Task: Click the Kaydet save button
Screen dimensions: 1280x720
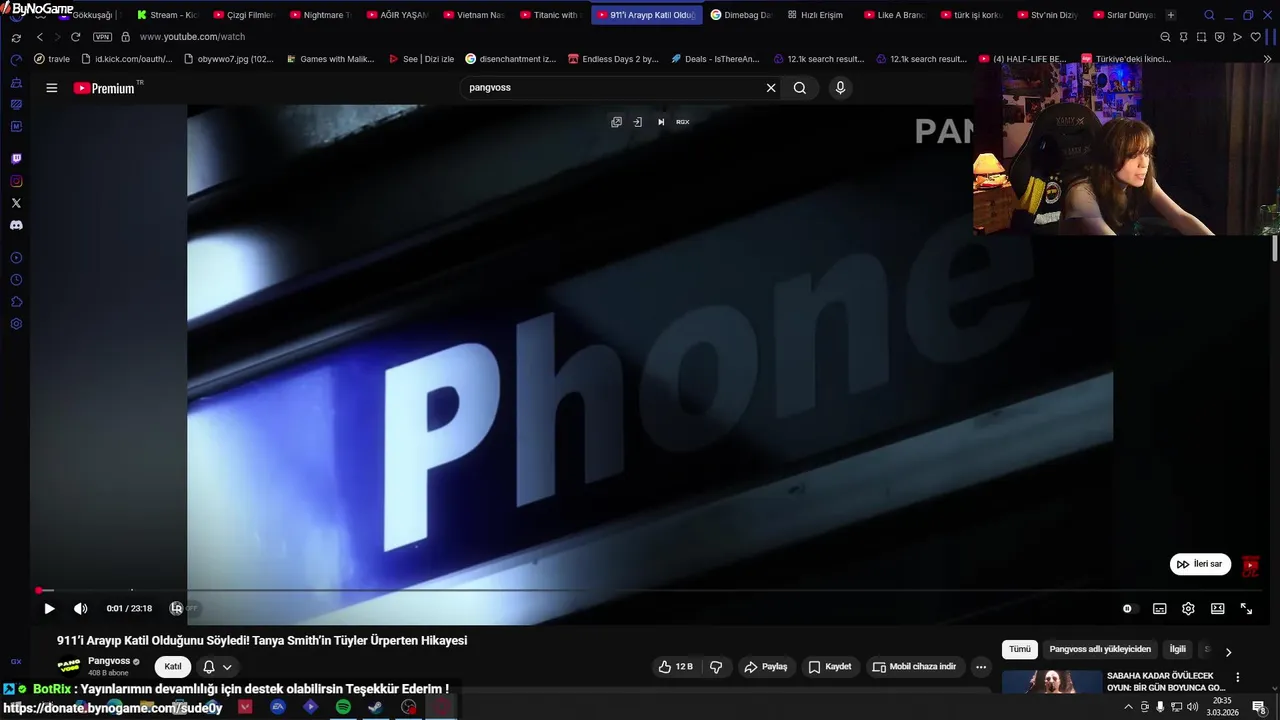Action: (x=830, y=667)
